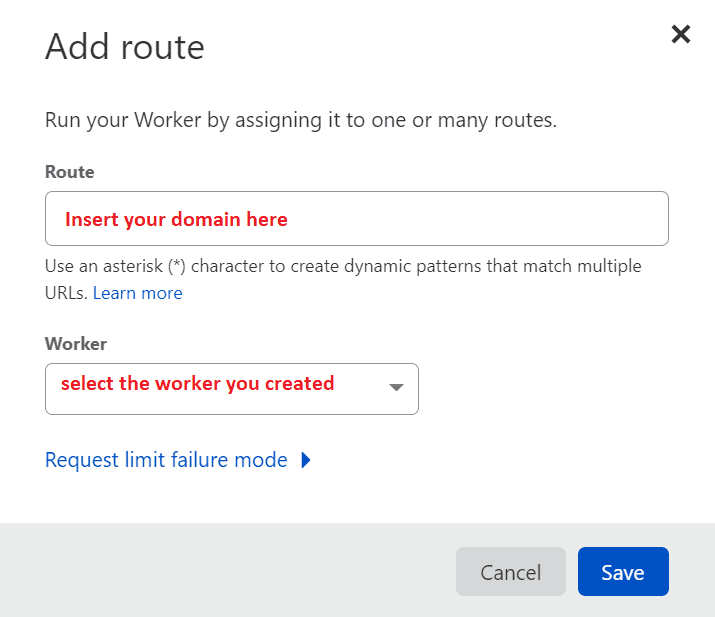
Task: Close the Add route dialog
Action: pos(681,35)
